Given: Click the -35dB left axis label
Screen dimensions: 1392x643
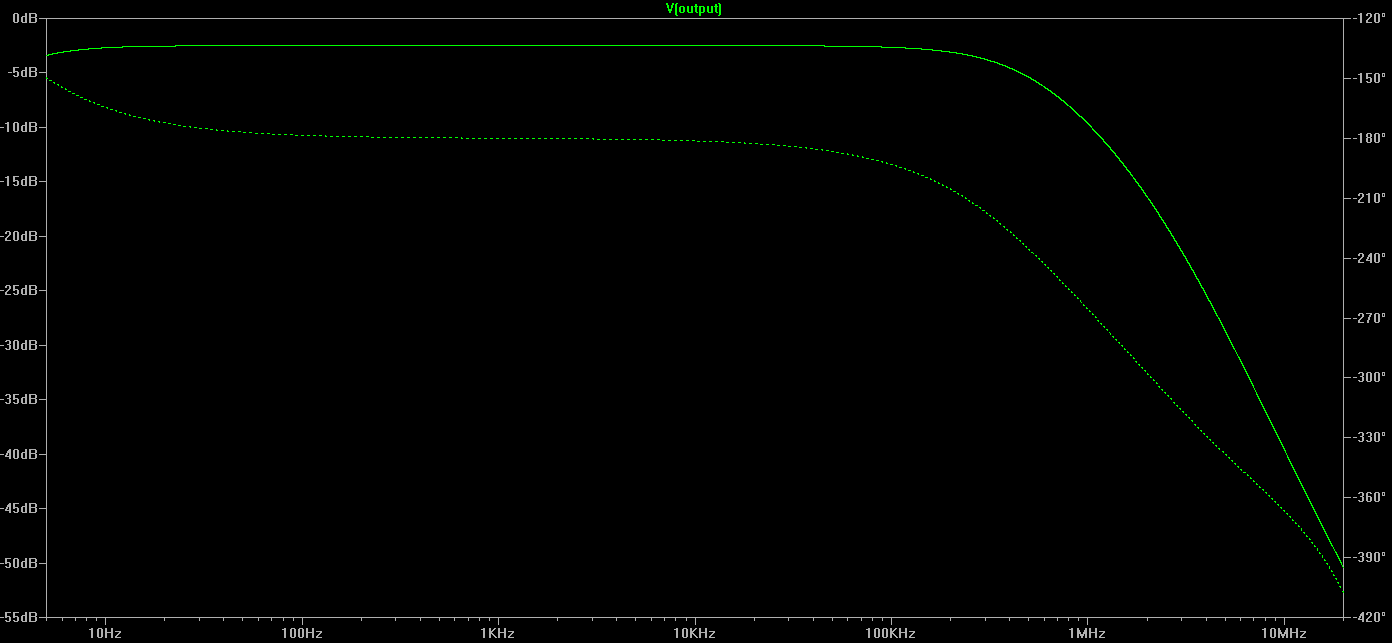Looking at the screenshot, I should pyautogui.click(x=20, y=400).
